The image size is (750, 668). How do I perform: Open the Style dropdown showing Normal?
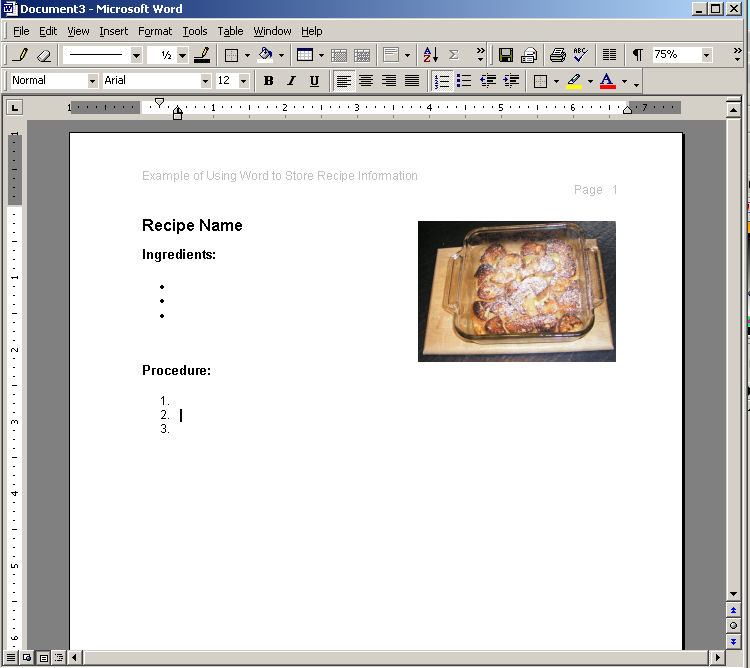[93, 81]
